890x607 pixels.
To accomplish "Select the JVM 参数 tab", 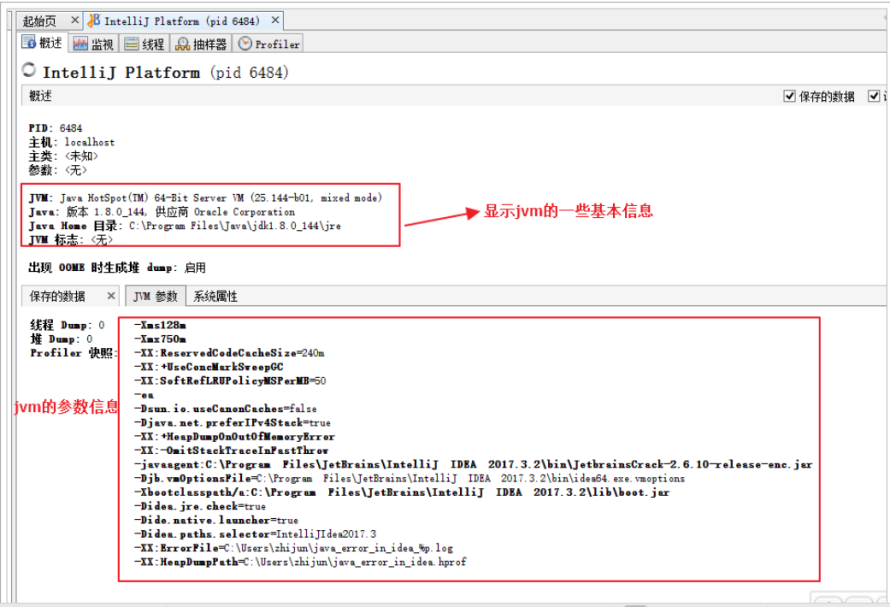I will [x=156, y=296].
